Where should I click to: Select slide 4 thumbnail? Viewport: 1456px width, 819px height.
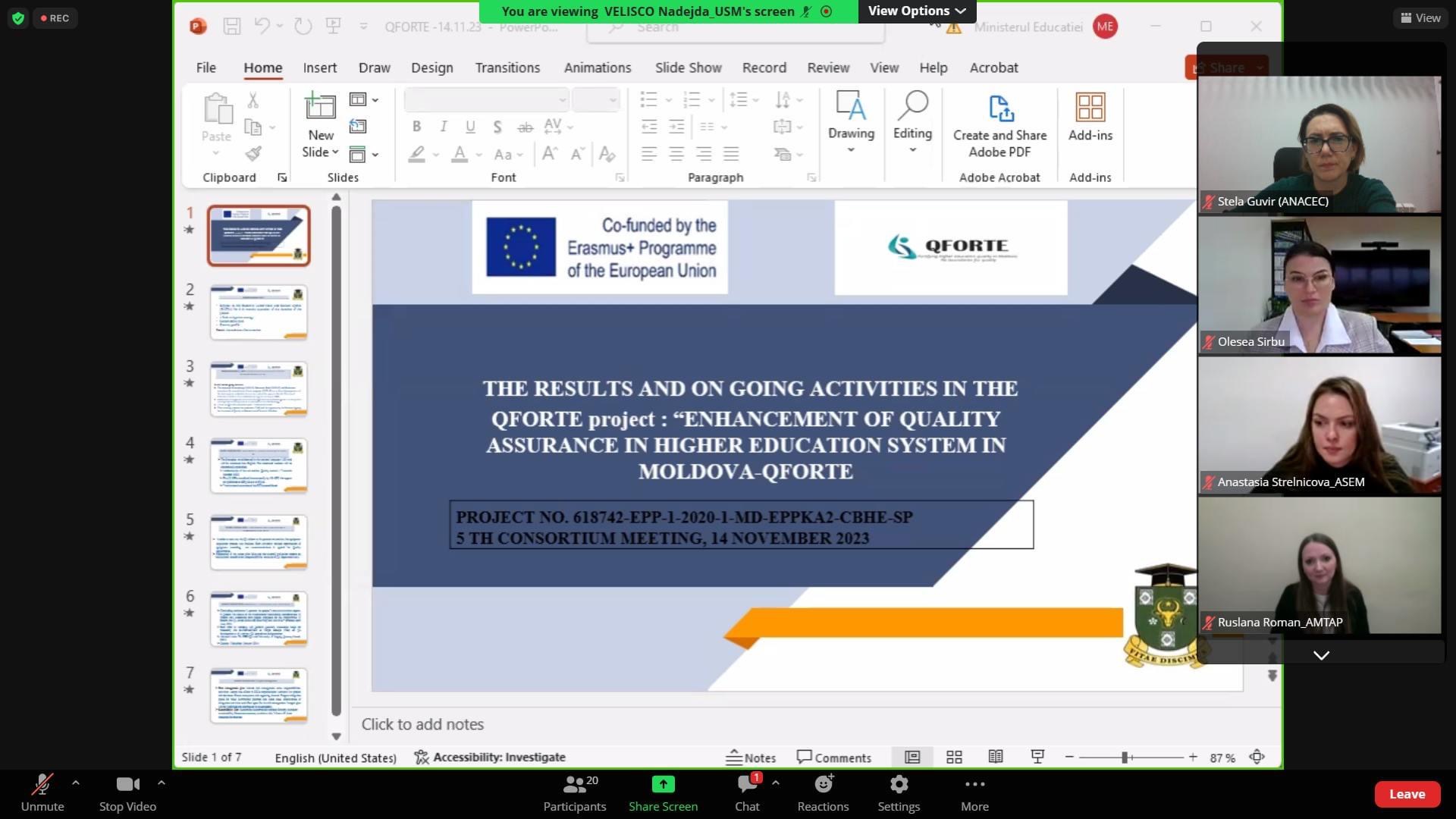click(259, 465)
